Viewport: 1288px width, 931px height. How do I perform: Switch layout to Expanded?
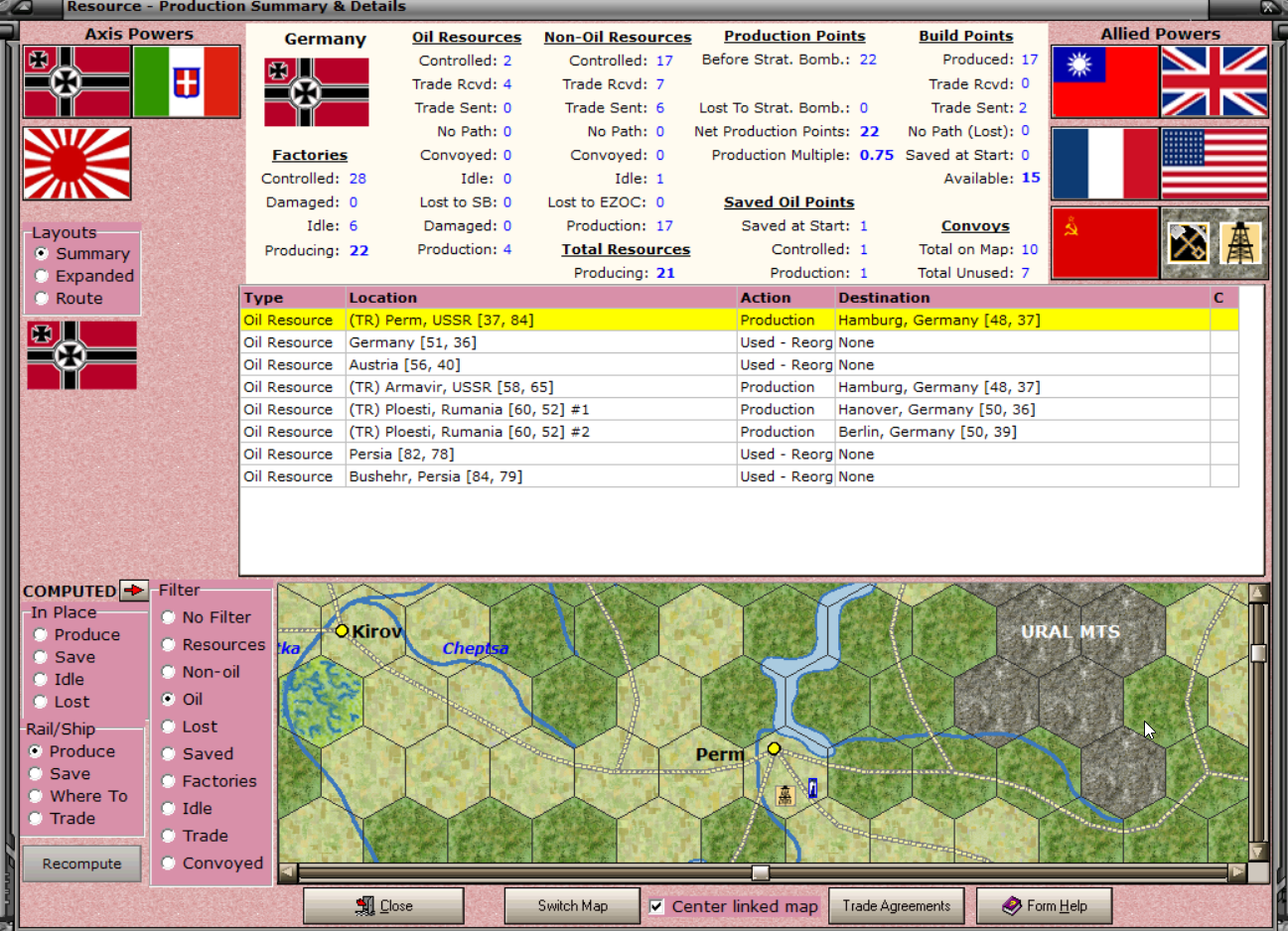(84, 276)
